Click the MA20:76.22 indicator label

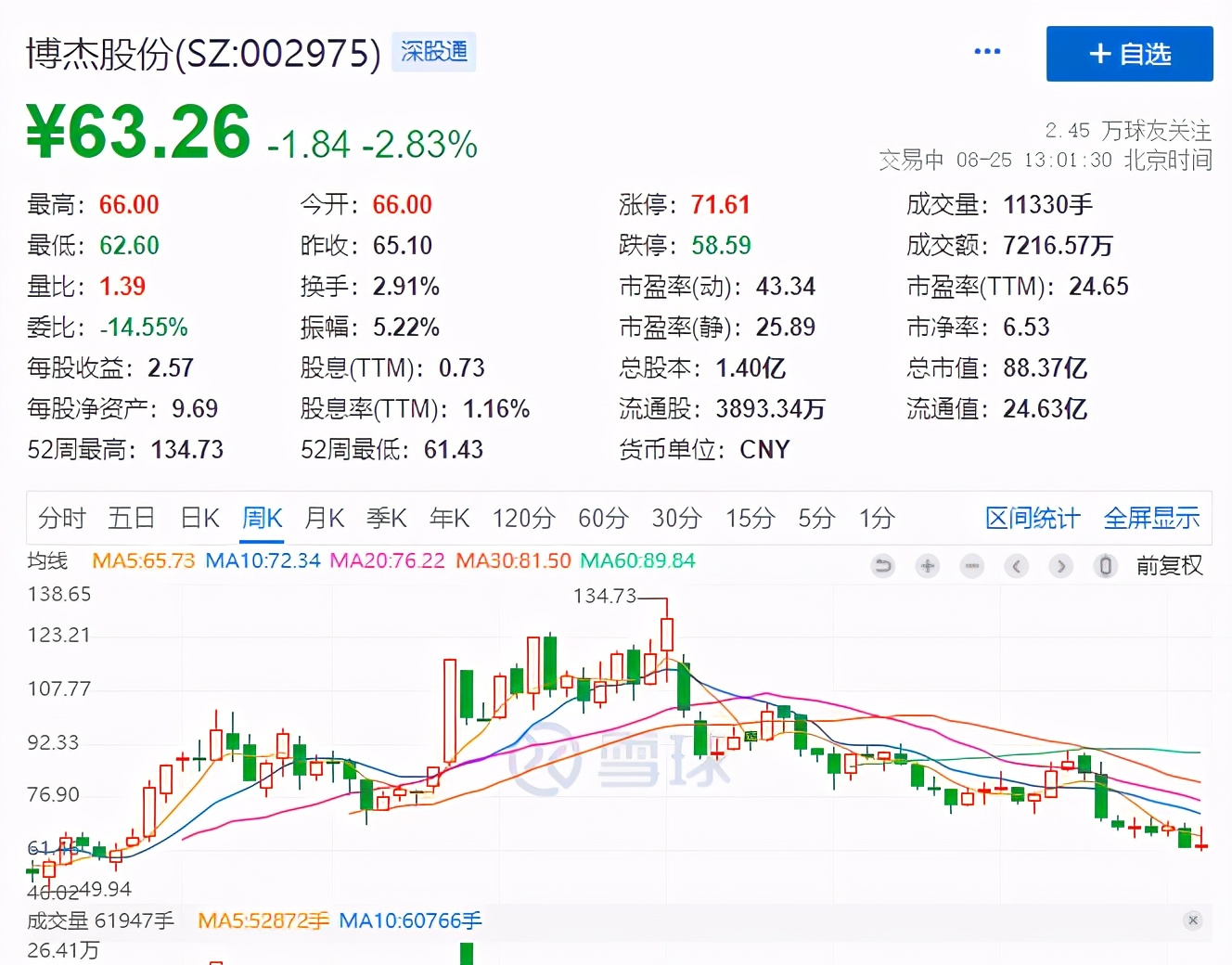(x=387, y=560)
